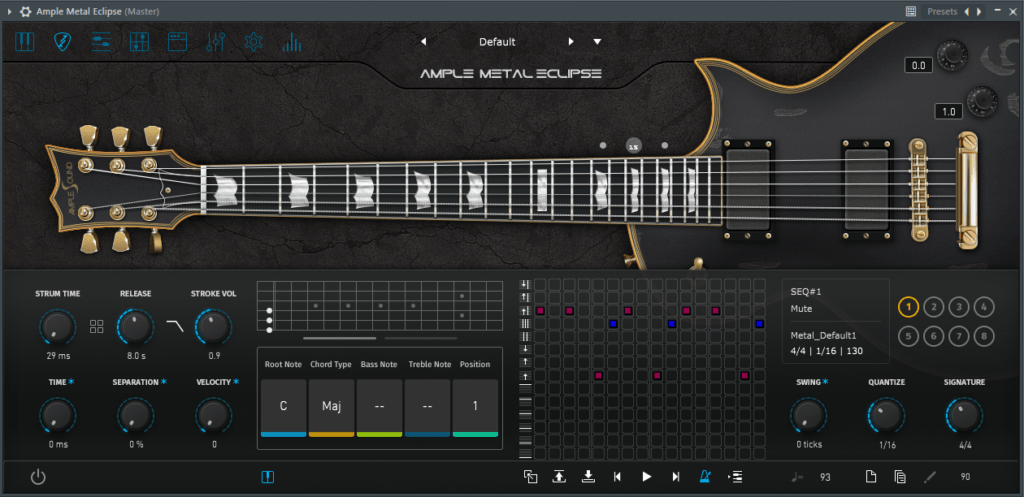Image resolution: width=1024 pixels, height=497 pixels.
Task: Click the SEQ#1 label
Action: tap(806, 292)
